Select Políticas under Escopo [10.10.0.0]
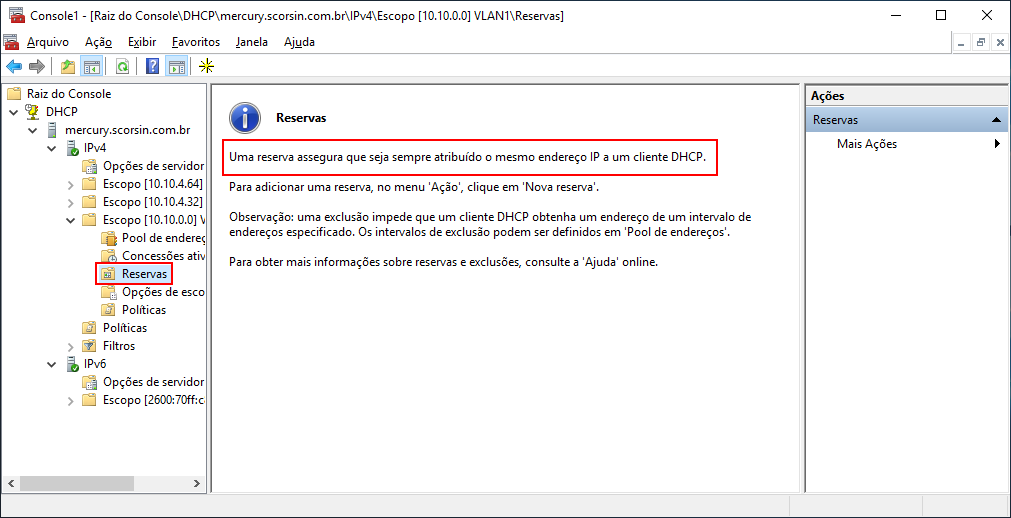 [144, 310]
